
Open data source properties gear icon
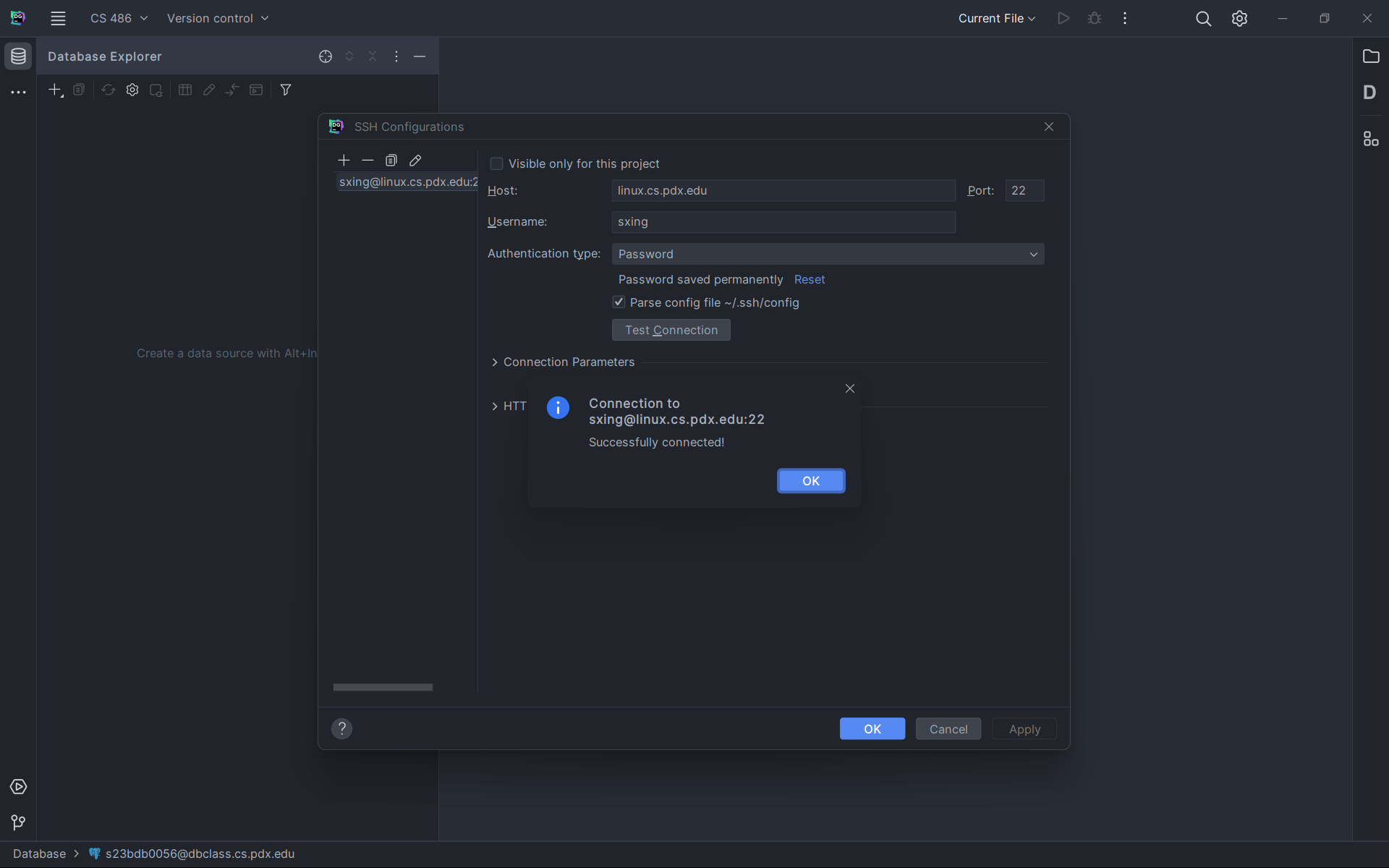pyautogui.click(x=132, y=90)
